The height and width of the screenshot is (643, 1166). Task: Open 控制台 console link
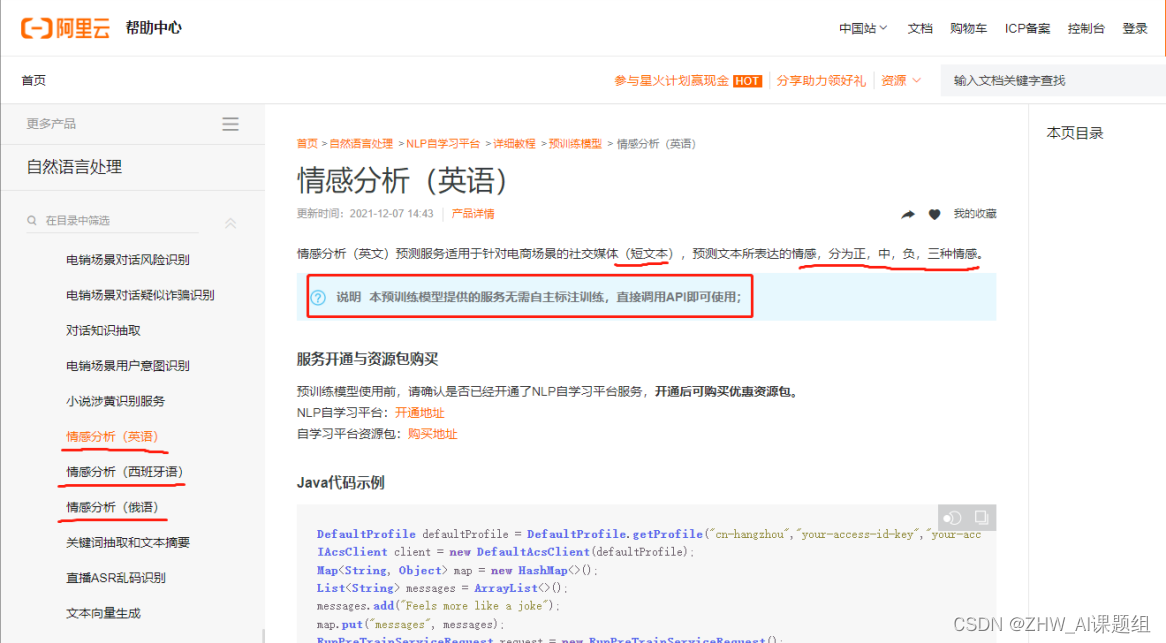coord(1086,28)
